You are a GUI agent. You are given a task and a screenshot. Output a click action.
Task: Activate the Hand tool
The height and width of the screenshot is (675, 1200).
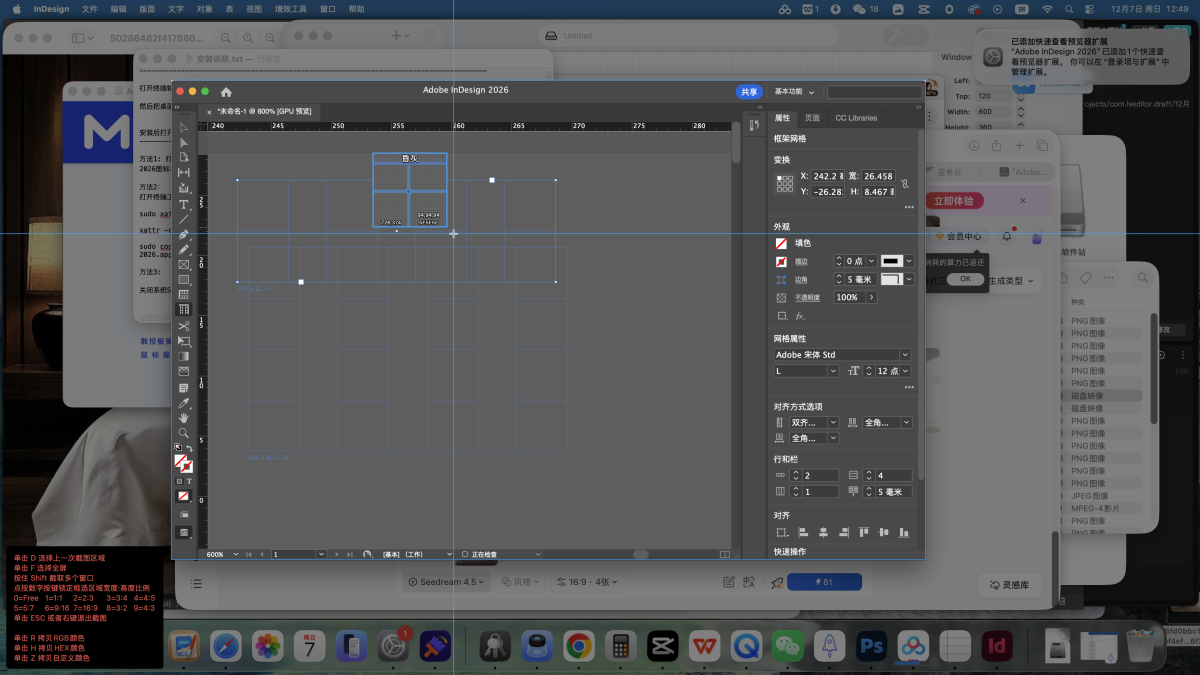tap(184, 418)
